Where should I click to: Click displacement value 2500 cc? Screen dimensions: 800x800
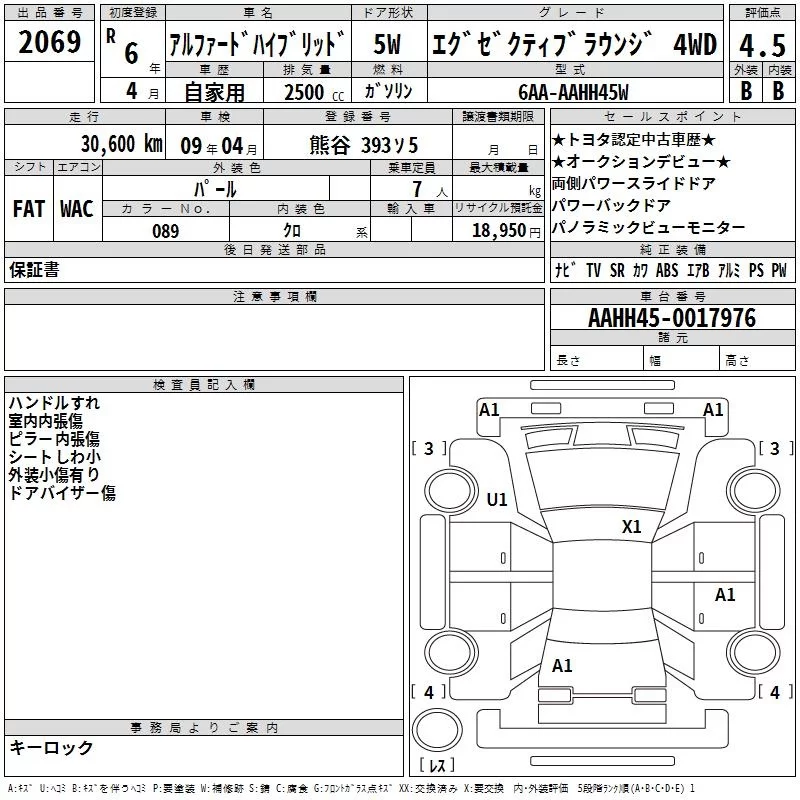click(x=314, y=92)
